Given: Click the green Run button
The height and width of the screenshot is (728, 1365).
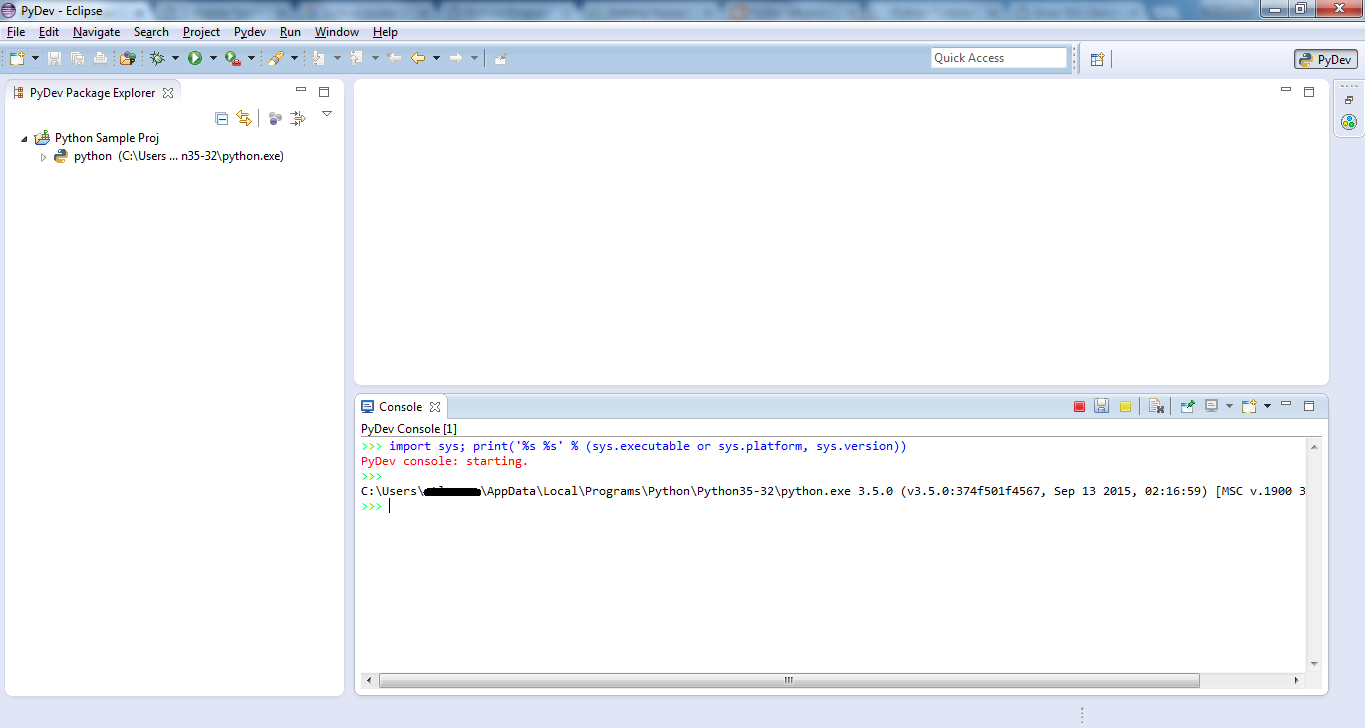Looking at the screenshot, I should 195,58.
